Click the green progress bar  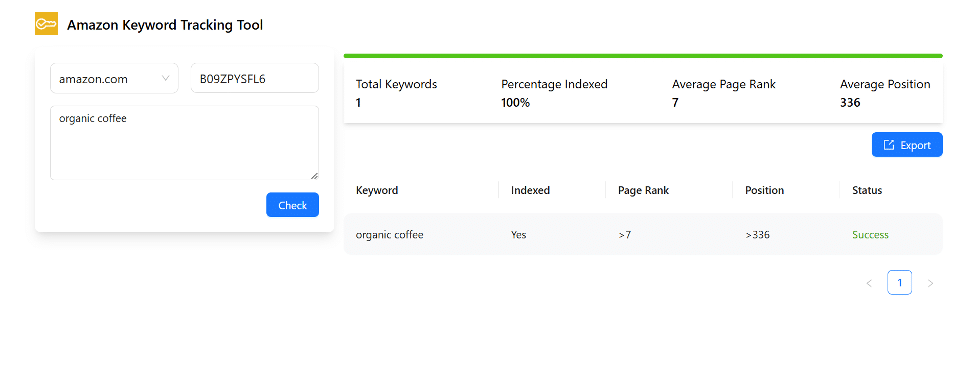click(x=643, y=56)
